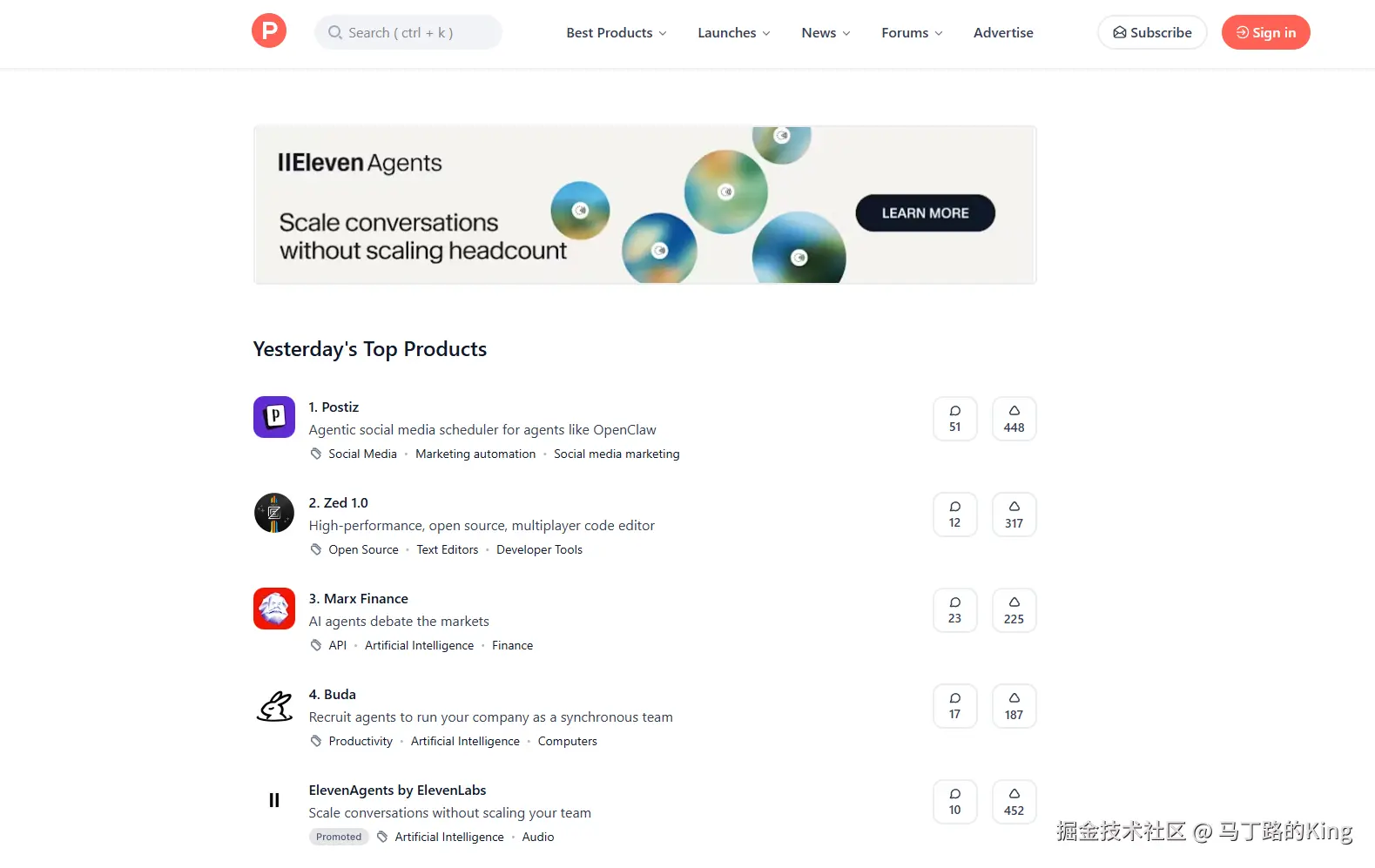Filter by the Developer Tools topic

(x=539, y=549)
